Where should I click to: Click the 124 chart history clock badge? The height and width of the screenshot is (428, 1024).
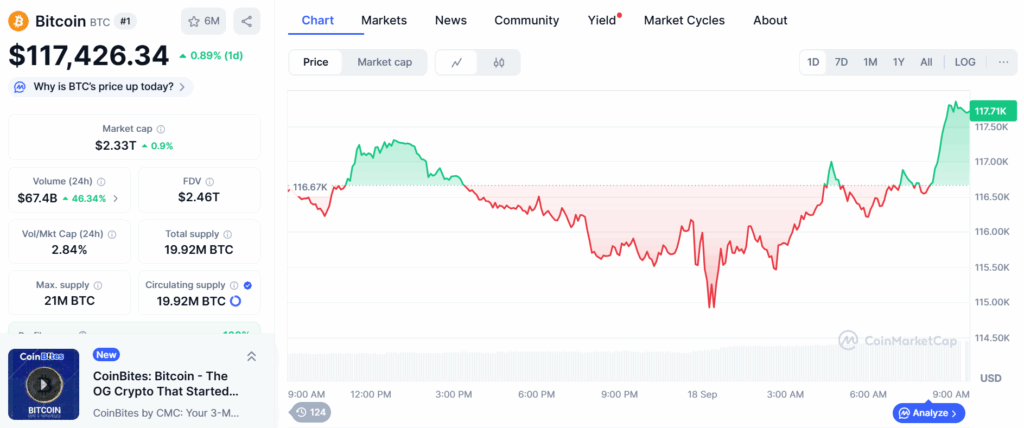pyautogui.click(x=311, y=412)
